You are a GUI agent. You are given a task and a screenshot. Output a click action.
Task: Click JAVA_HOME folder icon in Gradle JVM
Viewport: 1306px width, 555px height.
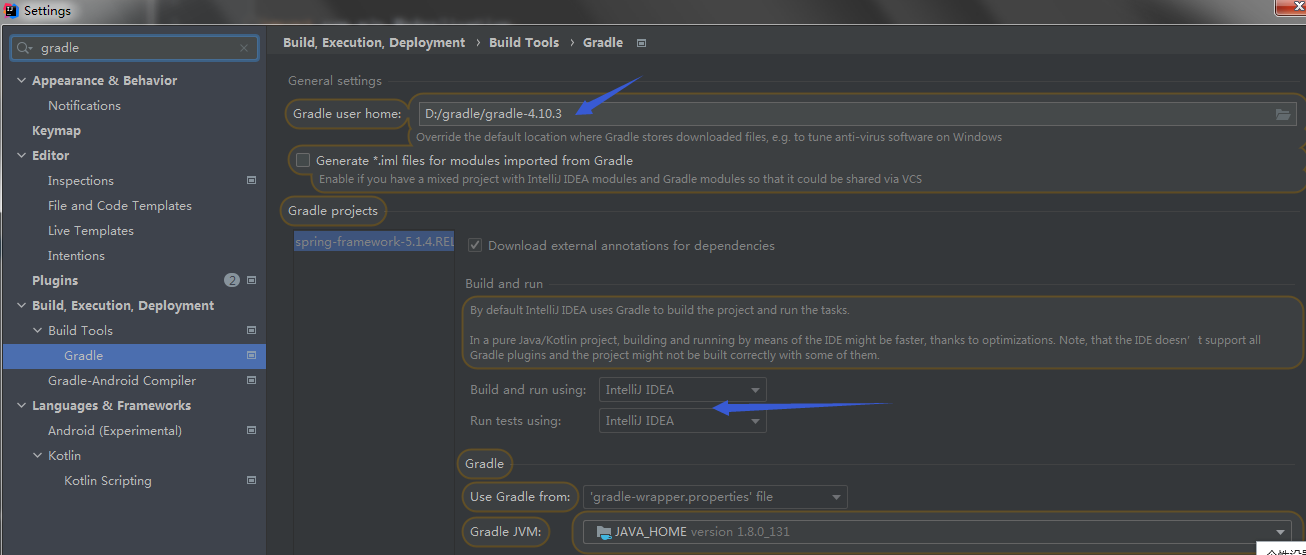[603, 532]
